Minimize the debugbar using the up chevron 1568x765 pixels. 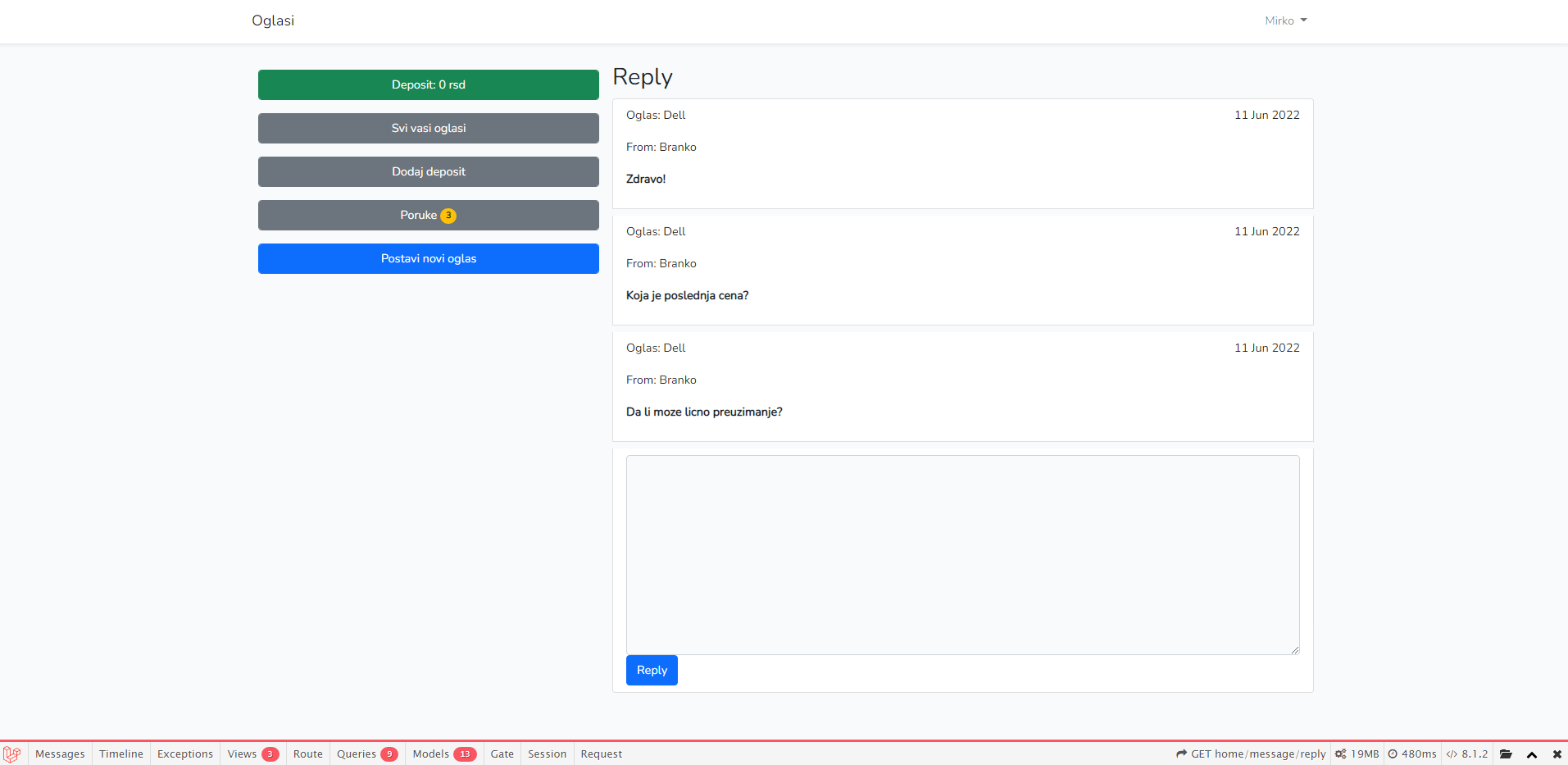1532,754
